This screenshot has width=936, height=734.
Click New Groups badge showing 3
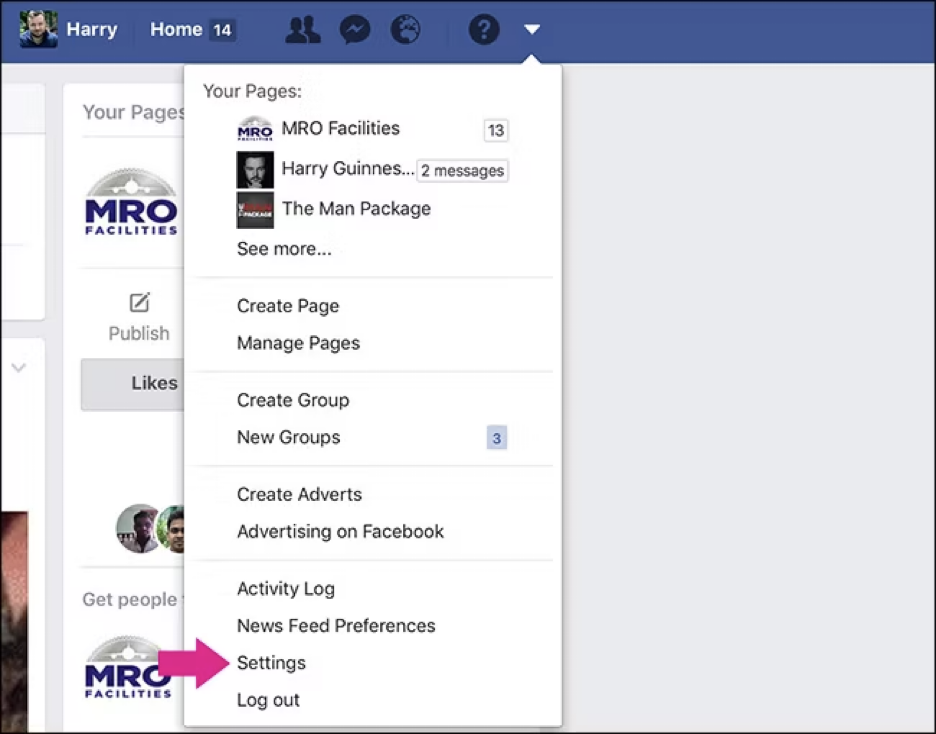coord(496,438)
